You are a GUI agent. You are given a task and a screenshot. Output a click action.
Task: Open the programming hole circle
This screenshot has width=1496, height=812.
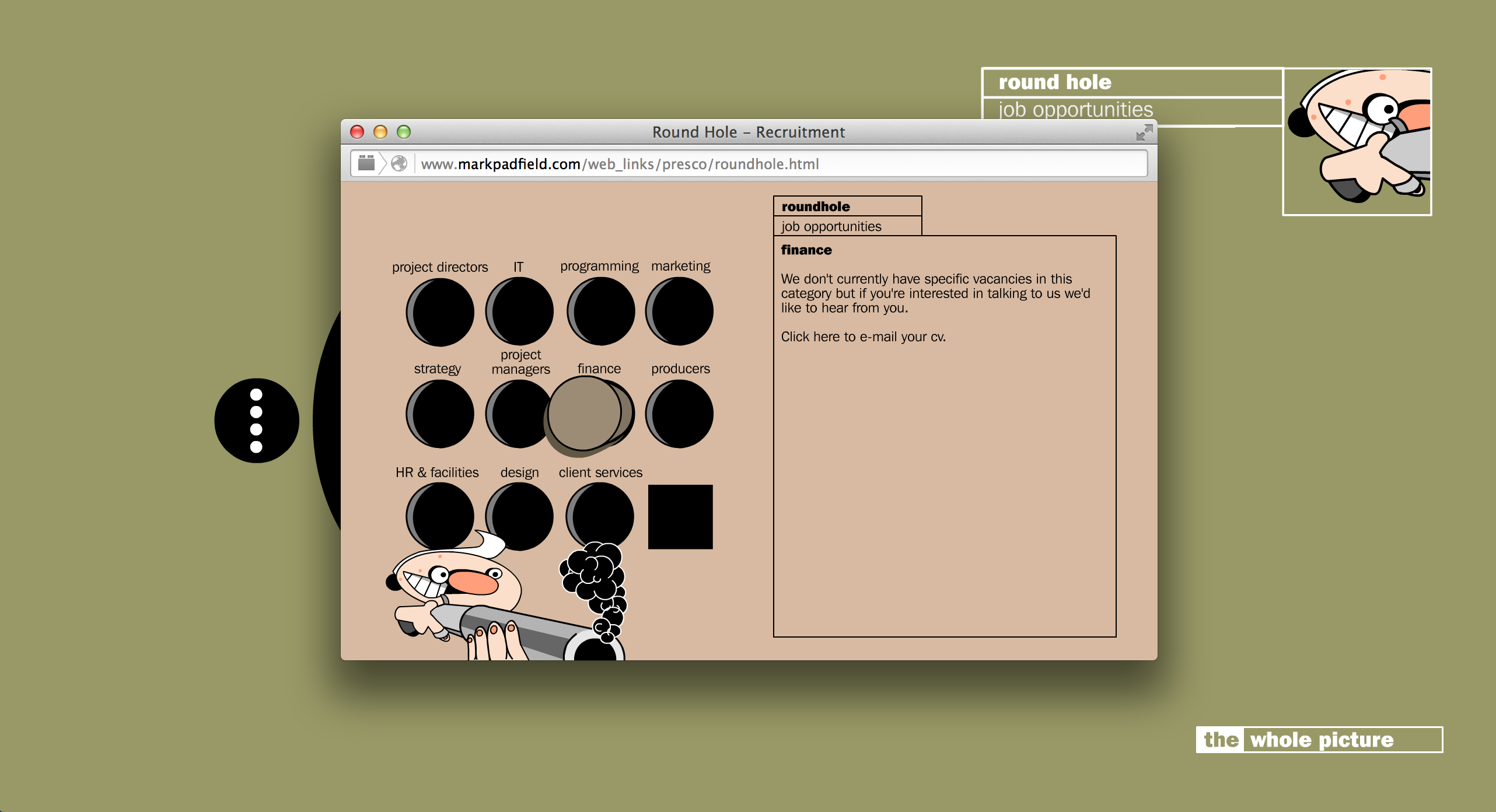(x=601, y=311)
